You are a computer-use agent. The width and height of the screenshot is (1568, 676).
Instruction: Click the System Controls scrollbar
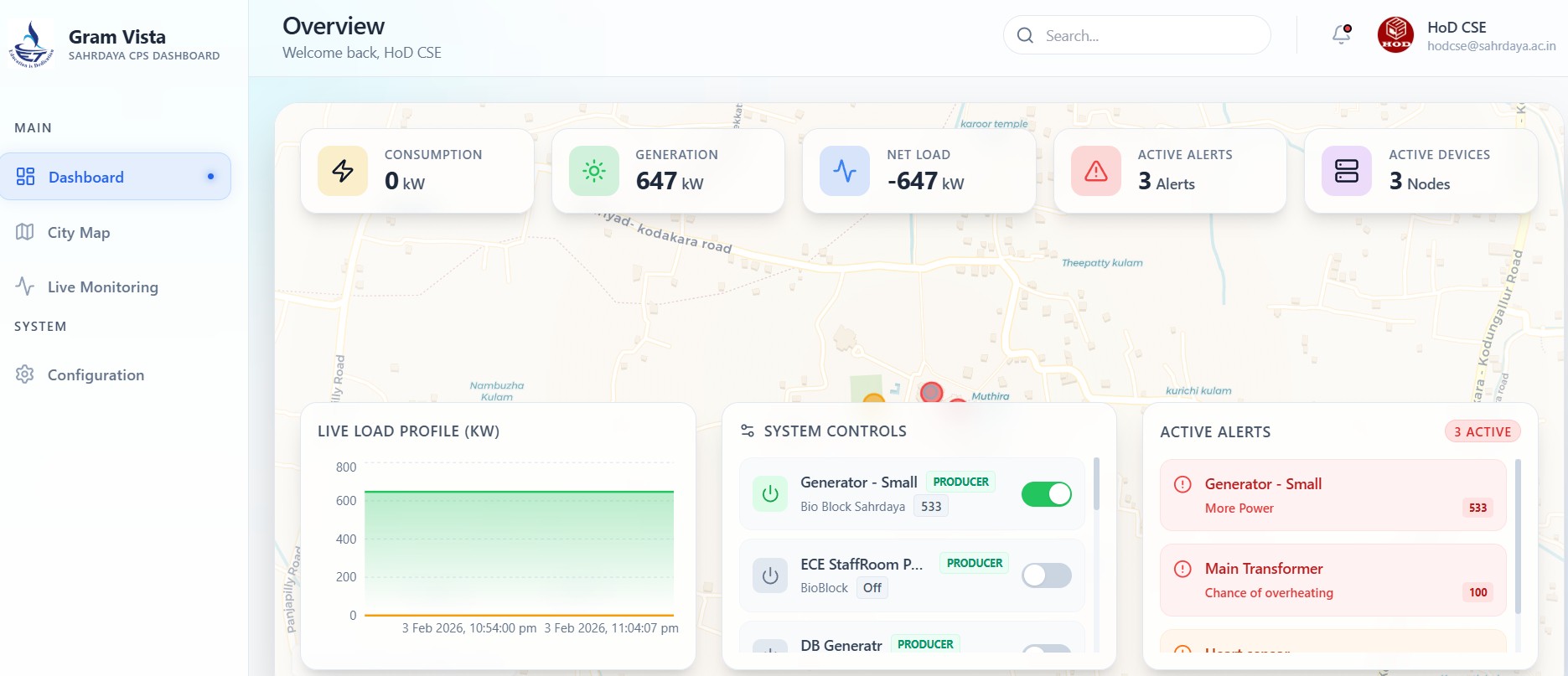pos(1096,486)
